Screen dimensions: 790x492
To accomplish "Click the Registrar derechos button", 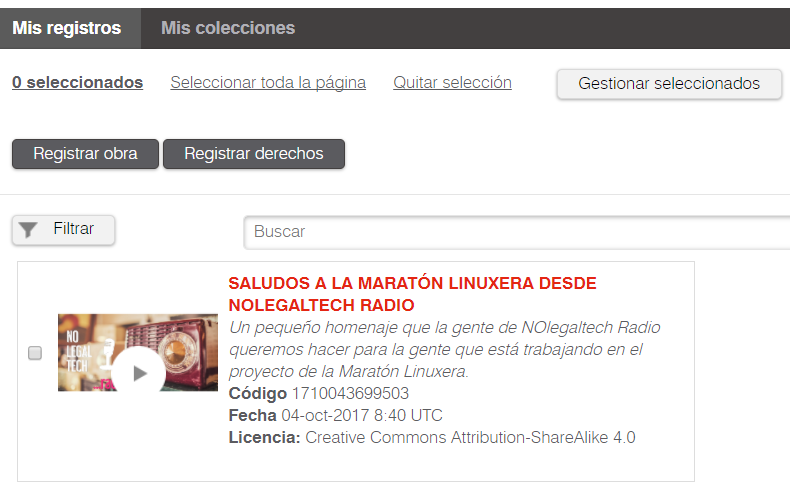I will coord(254,154).
